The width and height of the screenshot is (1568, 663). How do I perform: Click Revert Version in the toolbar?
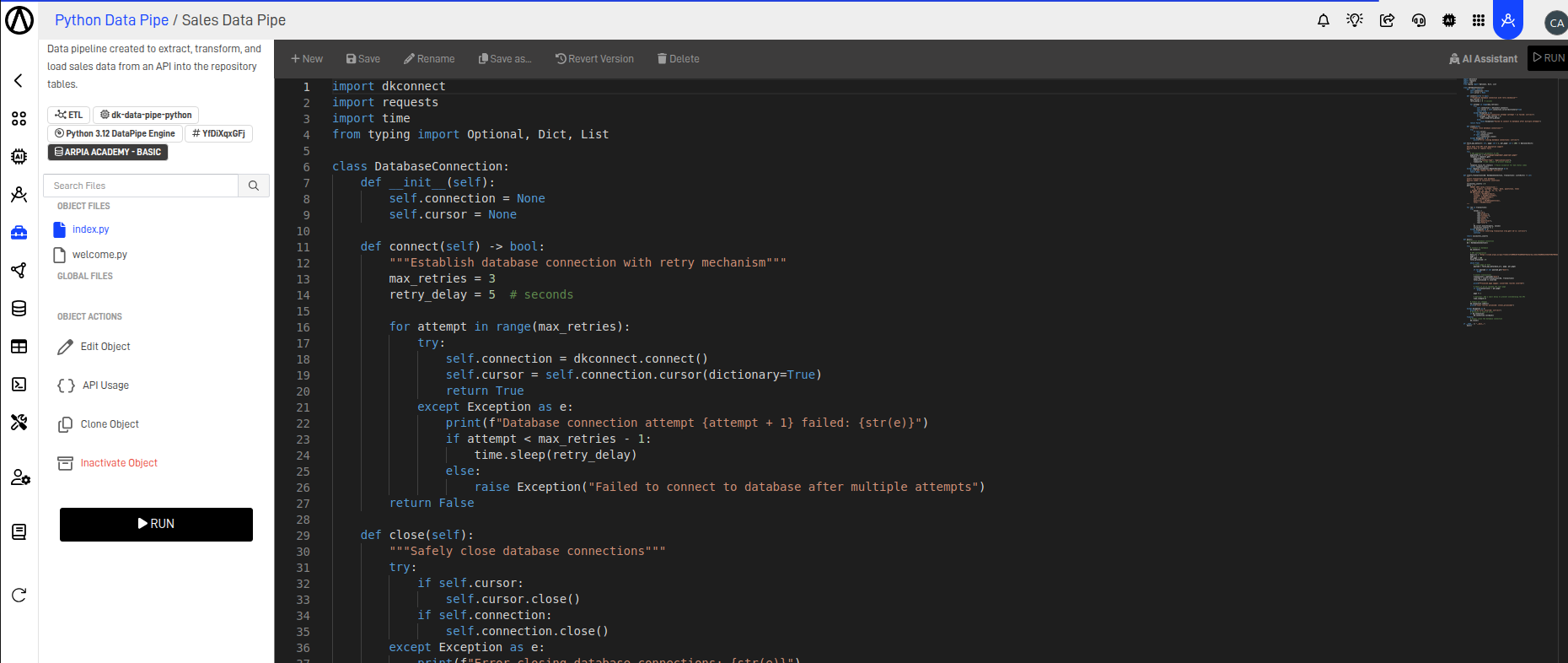[594, 59]
